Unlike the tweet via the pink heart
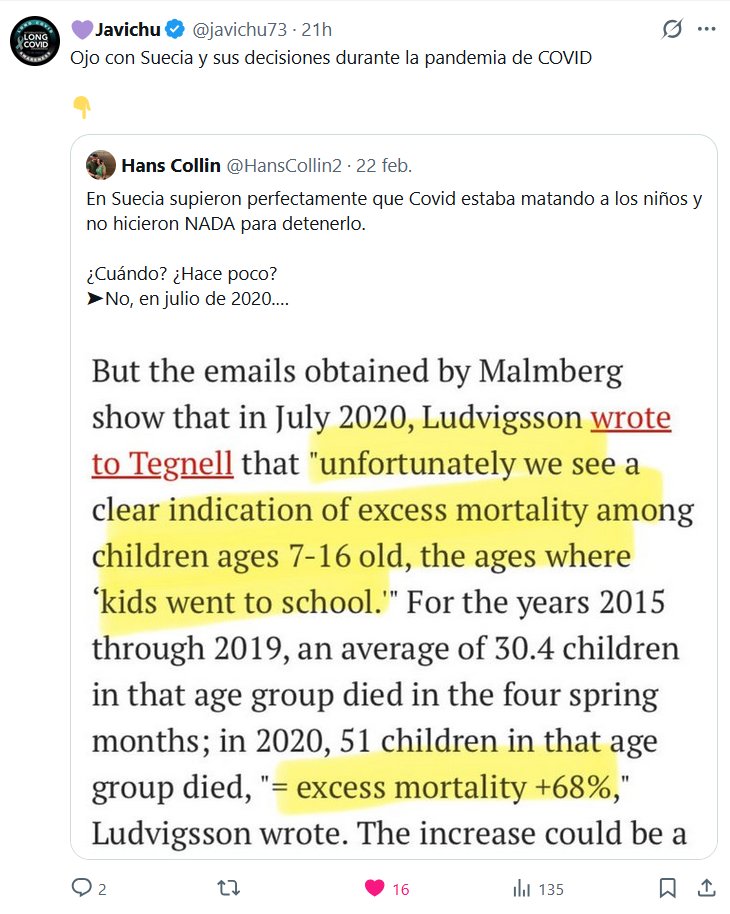The width and height of the screenshot is (730, 914). (375, 887)
